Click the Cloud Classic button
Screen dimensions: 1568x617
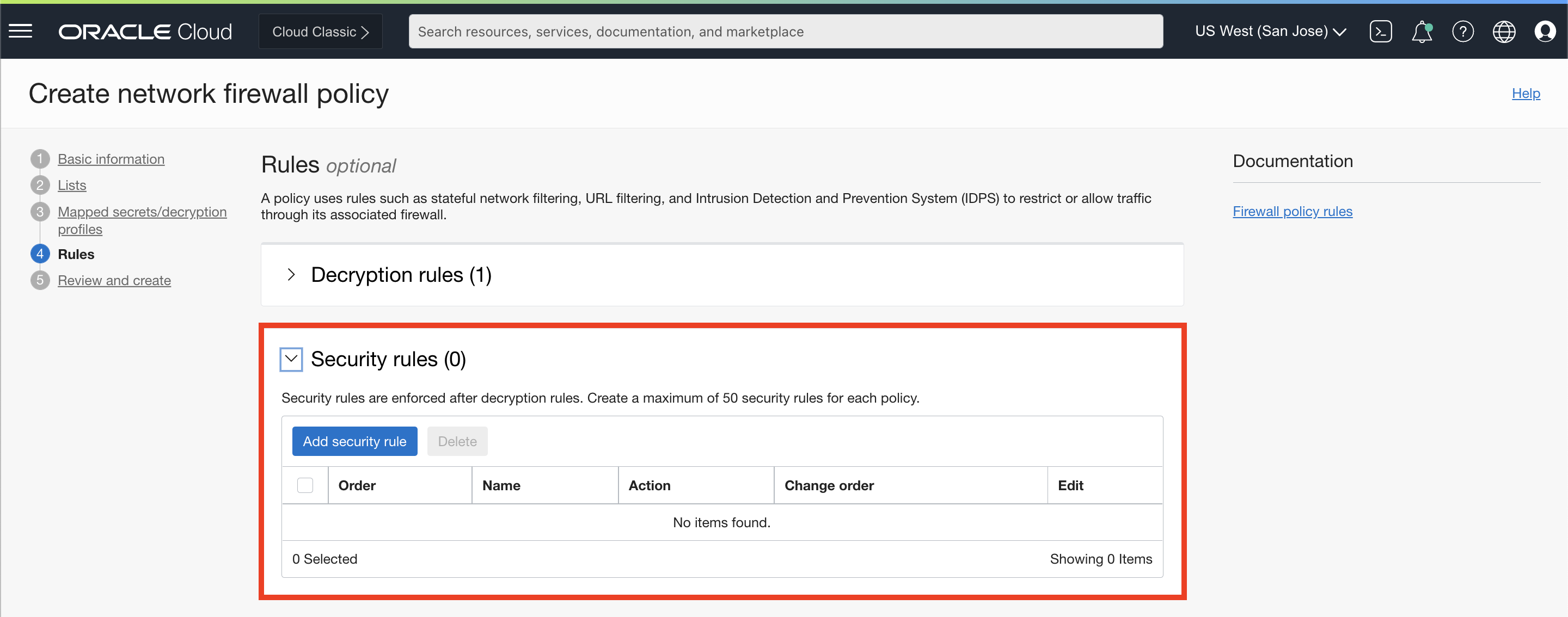[x=320, y=31]
